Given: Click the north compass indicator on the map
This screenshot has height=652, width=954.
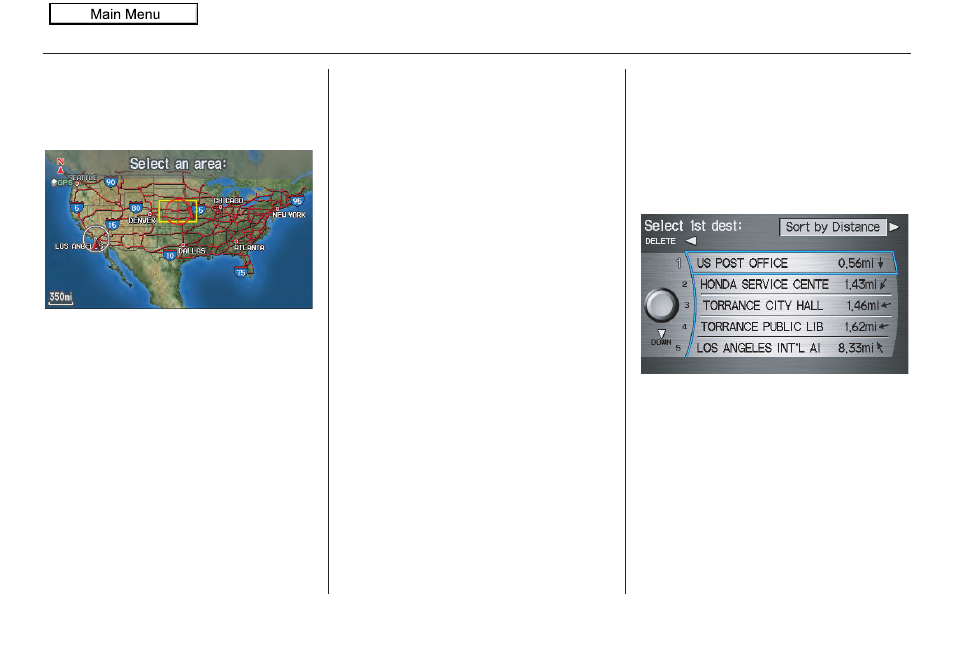Looking at the screenshot, I should click(x=60, y=165).
